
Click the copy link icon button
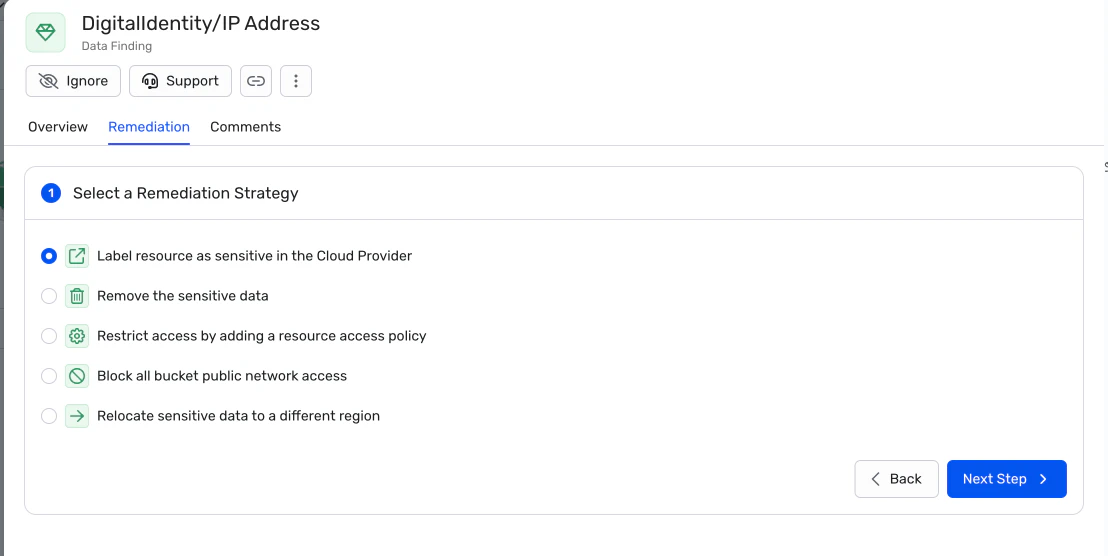[x=256, y=81]
